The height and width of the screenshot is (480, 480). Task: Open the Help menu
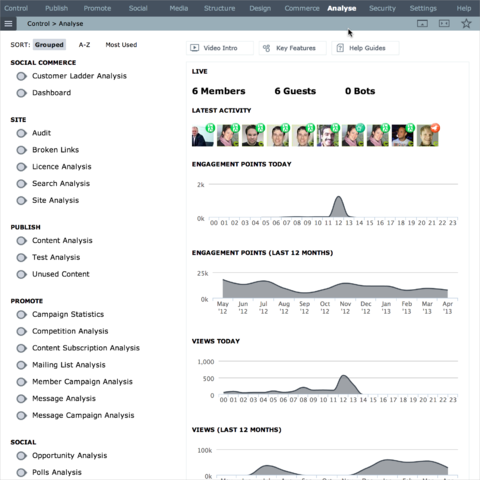click(464, 8)
